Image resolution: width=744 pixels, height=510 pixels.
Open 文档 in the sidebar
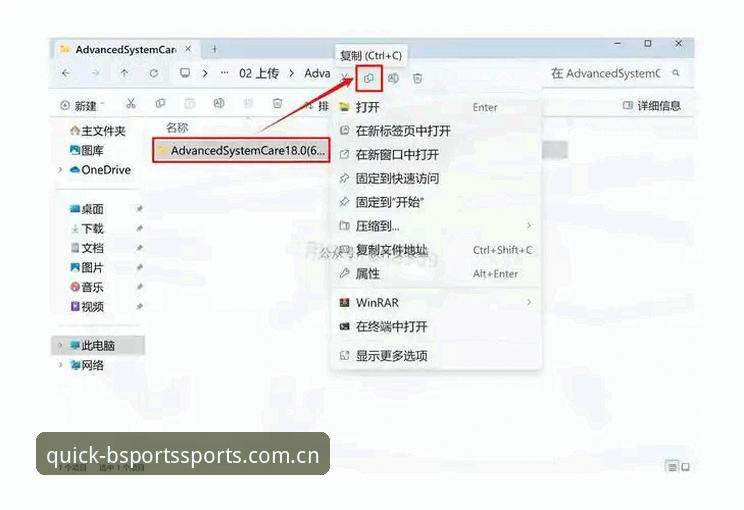click(x=87, y=248)
